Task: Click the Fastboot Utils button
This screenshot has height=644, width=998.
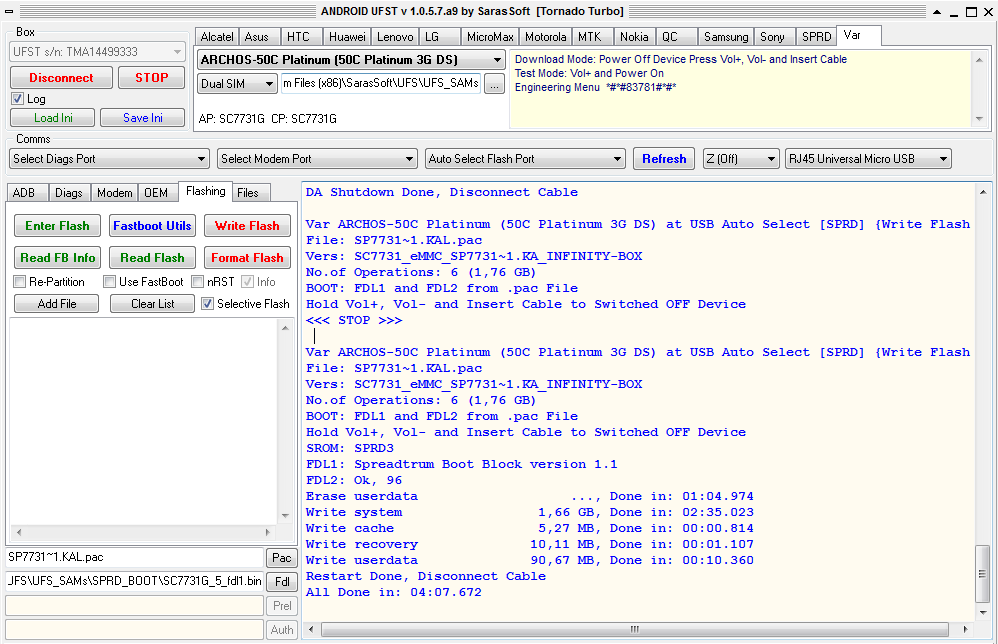Action: (152, 226)
